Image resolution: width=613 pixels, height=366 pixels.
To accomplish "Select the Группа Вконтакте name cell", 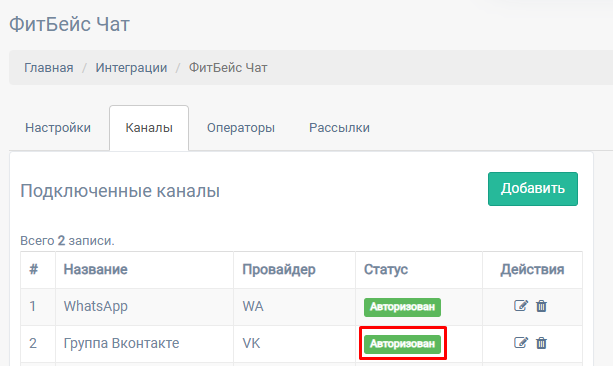I will pos(144,343).
